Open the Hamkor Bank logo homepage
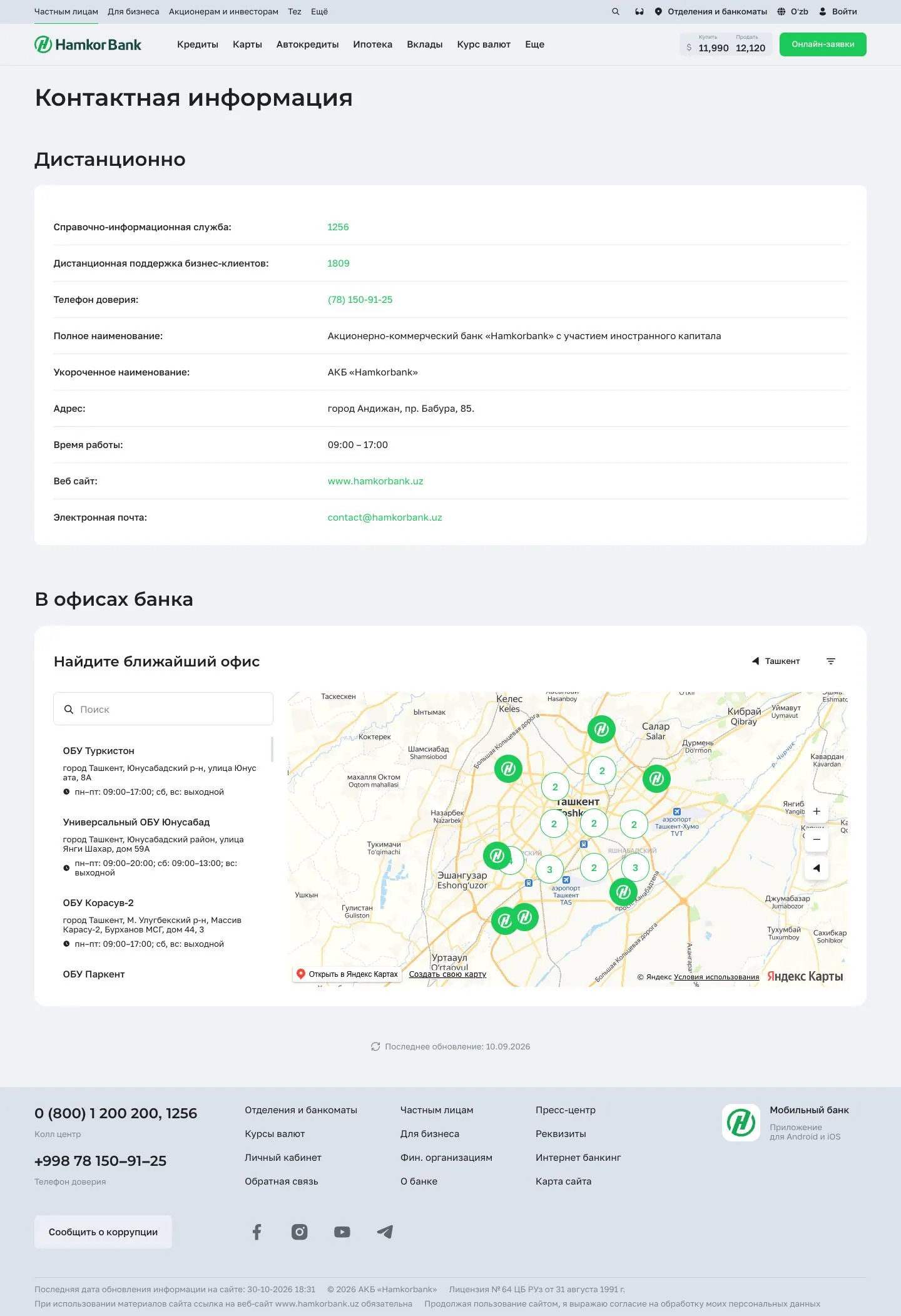 click(88, 44)
